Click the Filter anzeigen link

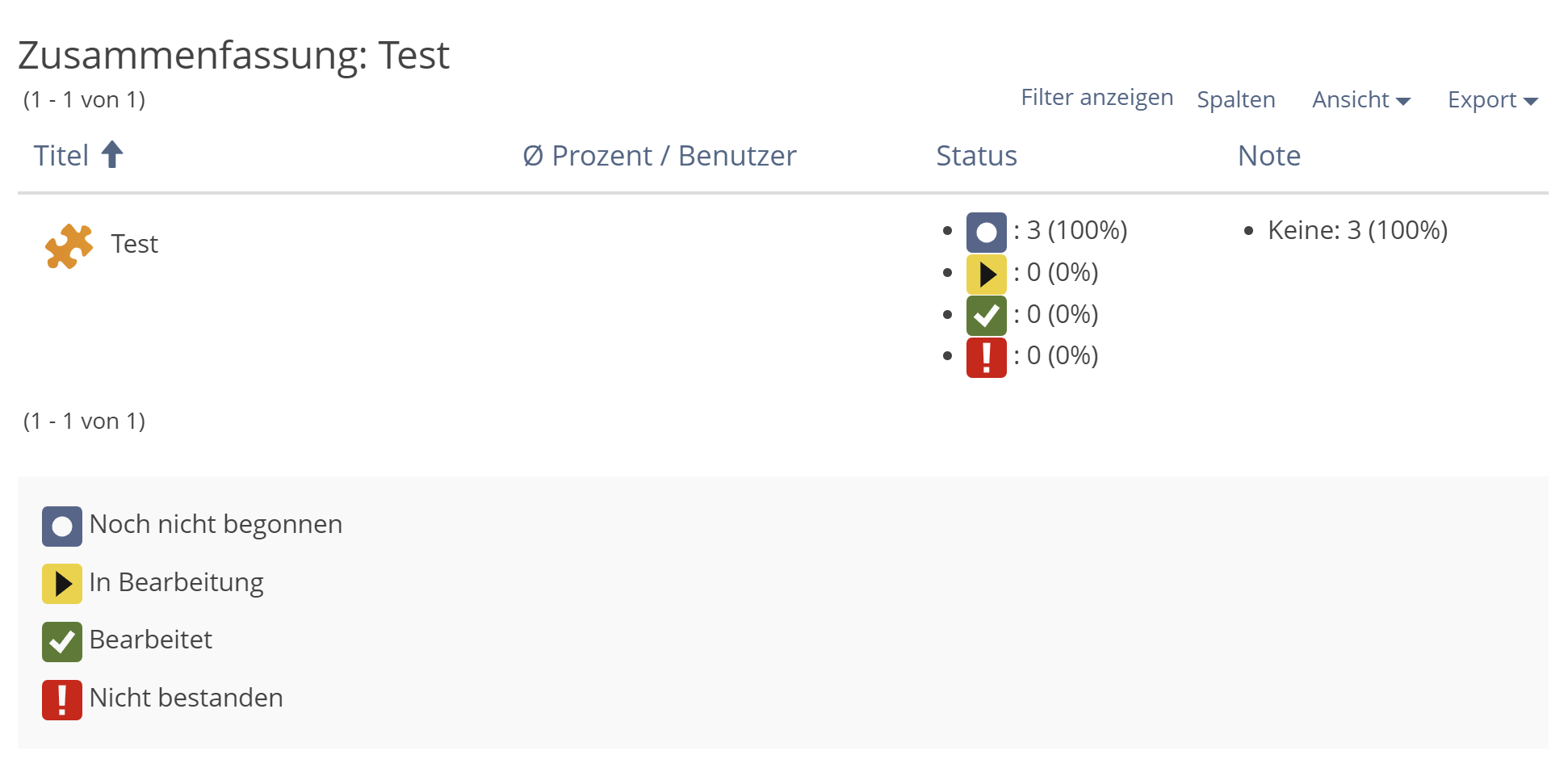[x=1096, y=98]
